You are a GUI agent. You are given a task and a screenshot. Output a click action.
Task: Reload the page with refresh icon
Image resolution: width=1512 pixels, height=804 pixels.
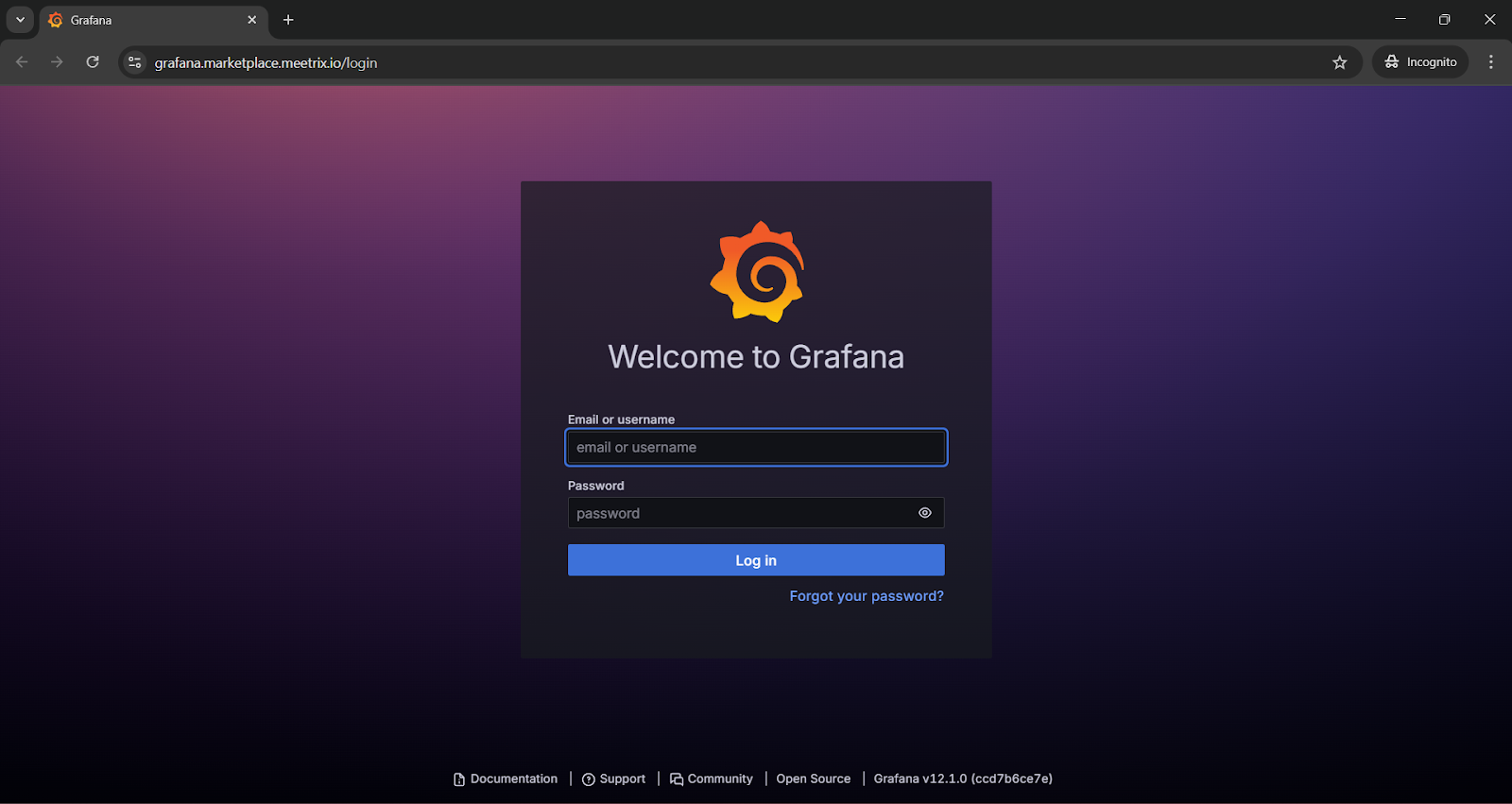pos(93,62)
